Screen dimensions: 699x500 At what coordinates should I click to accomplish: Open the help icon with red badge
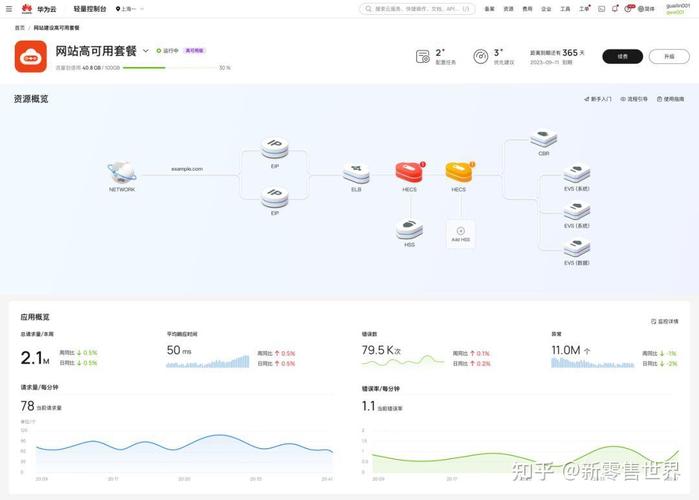(629, 8)
